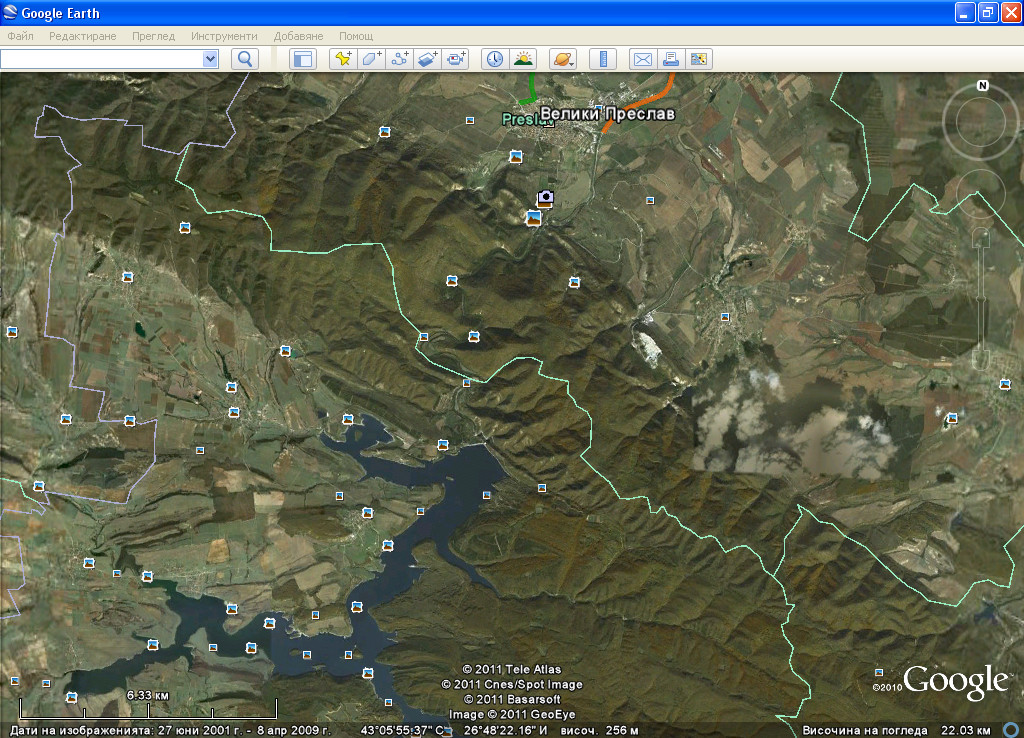Toggle sunlight across the landscape
This screenshot has height=738, width=1024.
coord(523,59)
